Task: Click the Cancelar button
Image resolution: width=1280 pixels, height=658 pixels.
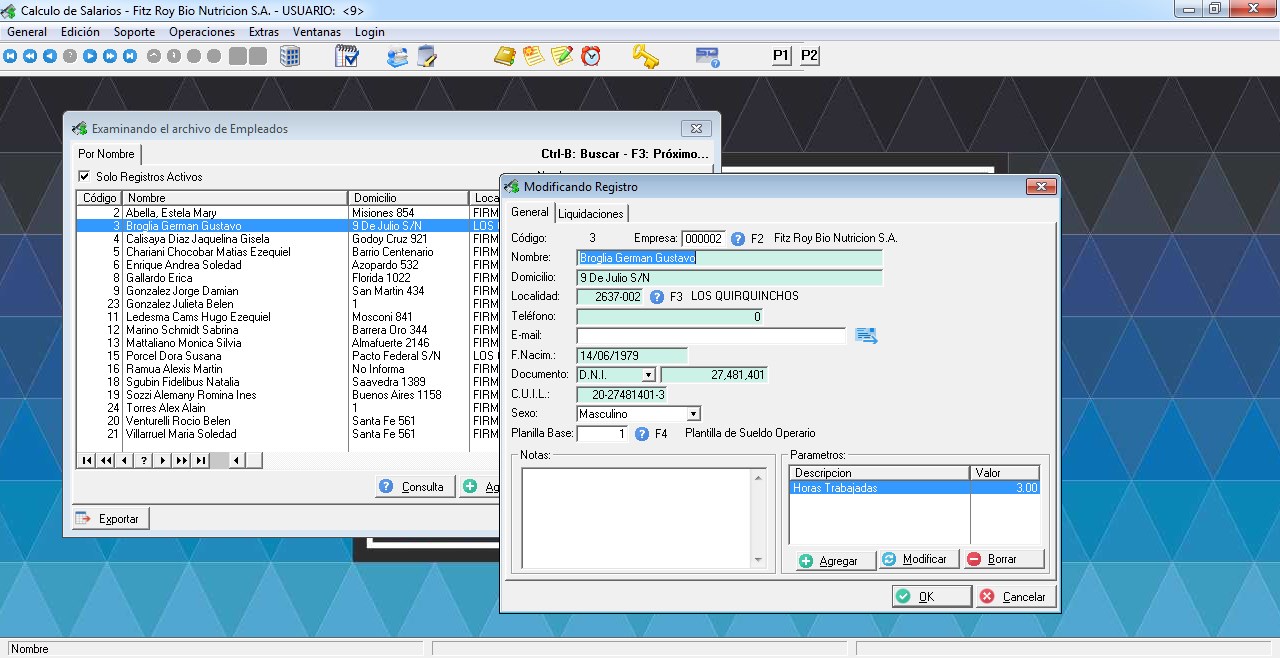Action: 1013,596
